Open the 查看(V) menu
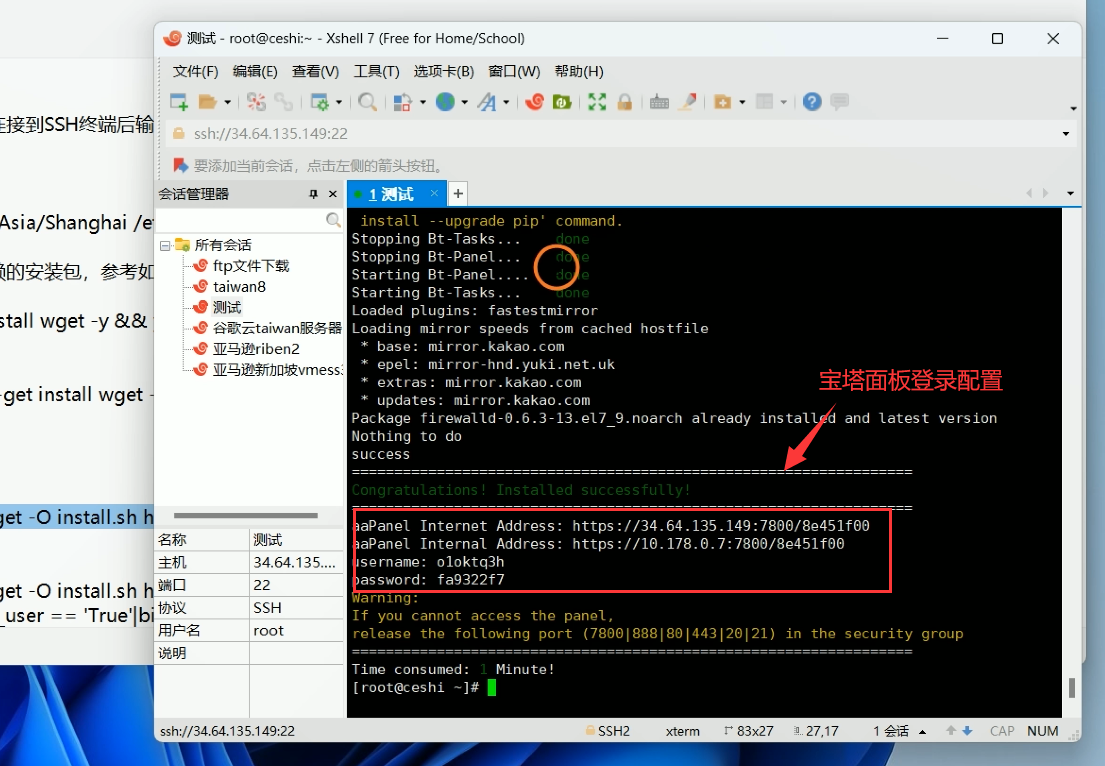 pyautogui.click(x=315, y=71)
